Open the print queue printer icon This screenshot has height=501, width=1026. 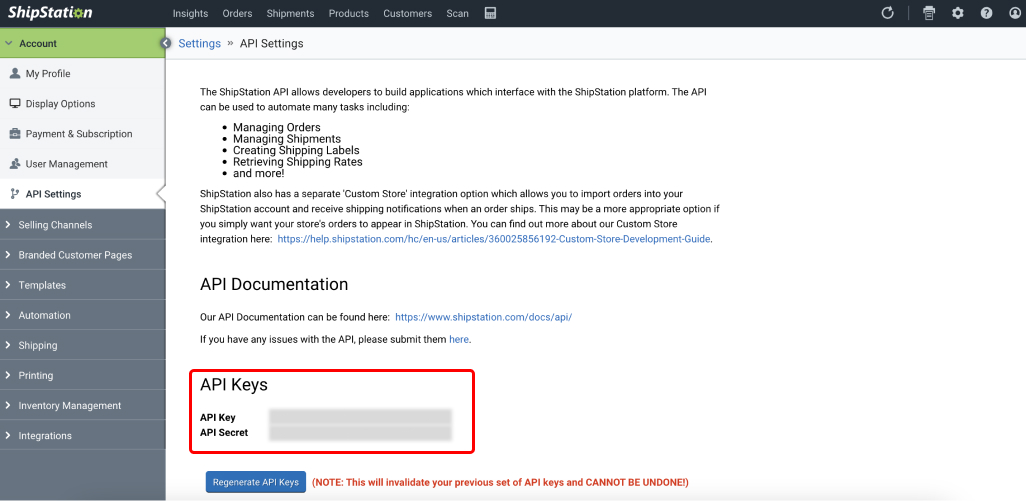click(929, 13)
